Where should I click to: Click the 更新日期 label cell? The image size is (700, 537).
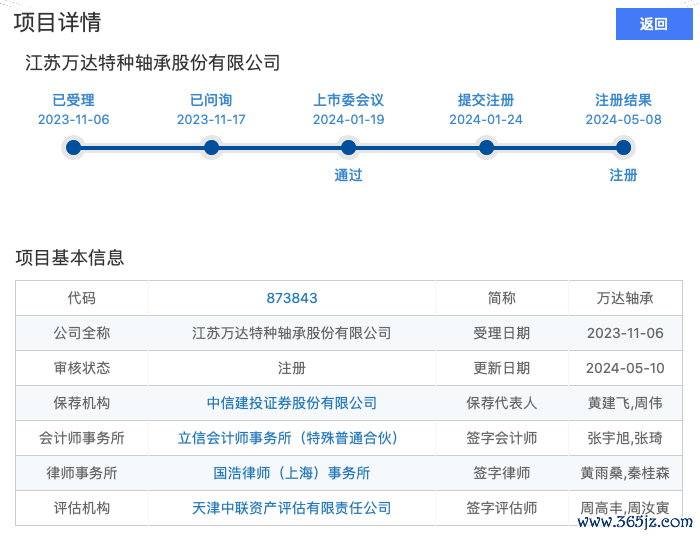click(502, 368)
